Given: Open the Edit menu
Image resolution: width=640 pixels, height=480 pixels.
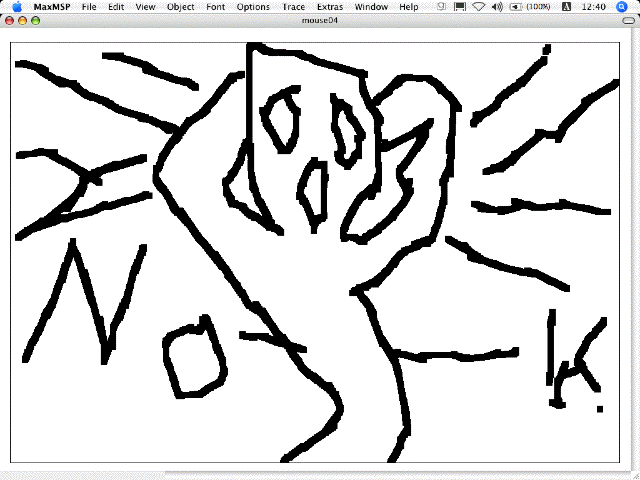Looking at the screenshot, I should pos(116,7).
